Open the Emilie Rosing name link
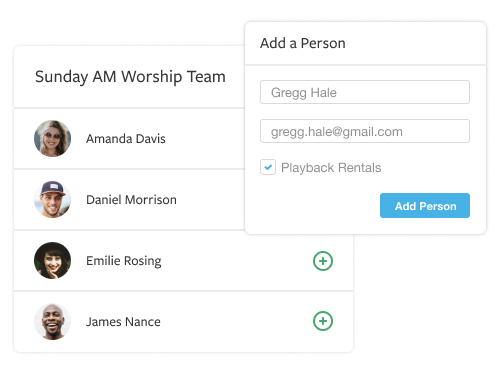Viewport: 500px width, 375px height. [x=124, y=261]
